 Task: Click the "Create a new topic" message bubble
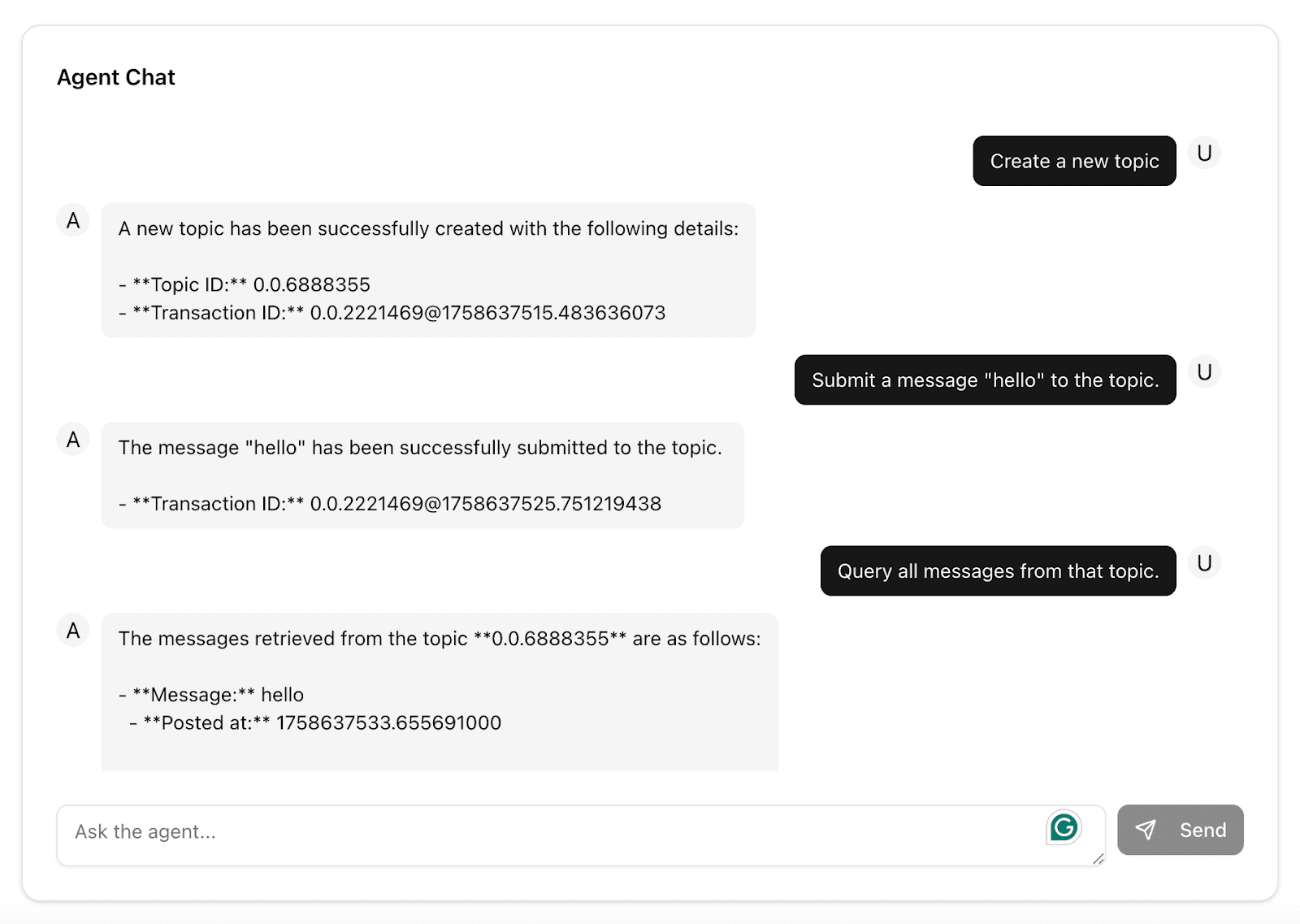pyautogui.click(x=1074, y=161)
